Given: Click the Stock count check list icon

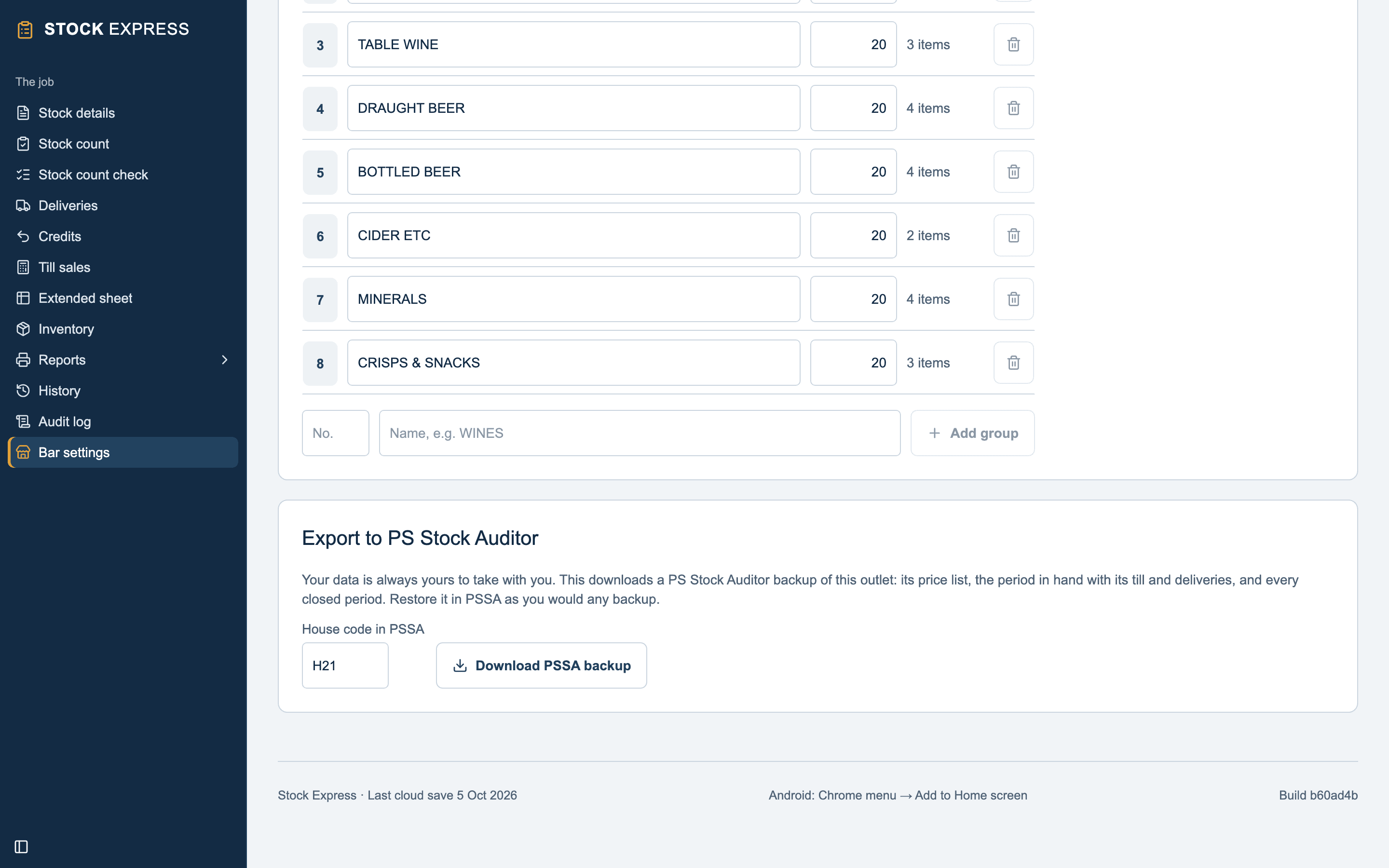Looking at the screenshot, I should click(x=23, y=175).
